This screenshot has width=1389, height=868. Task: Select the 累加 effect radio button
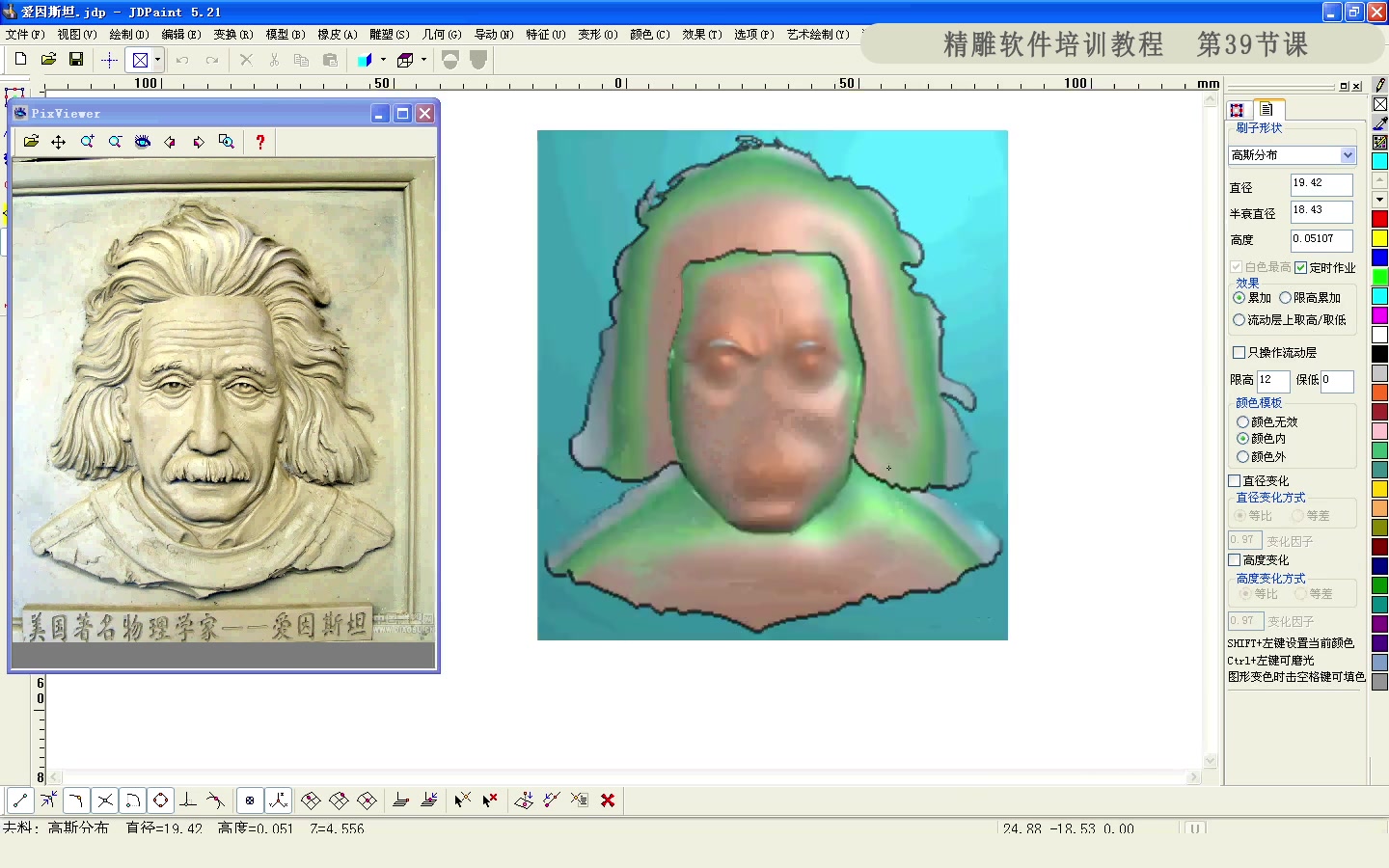[1239, 298]
